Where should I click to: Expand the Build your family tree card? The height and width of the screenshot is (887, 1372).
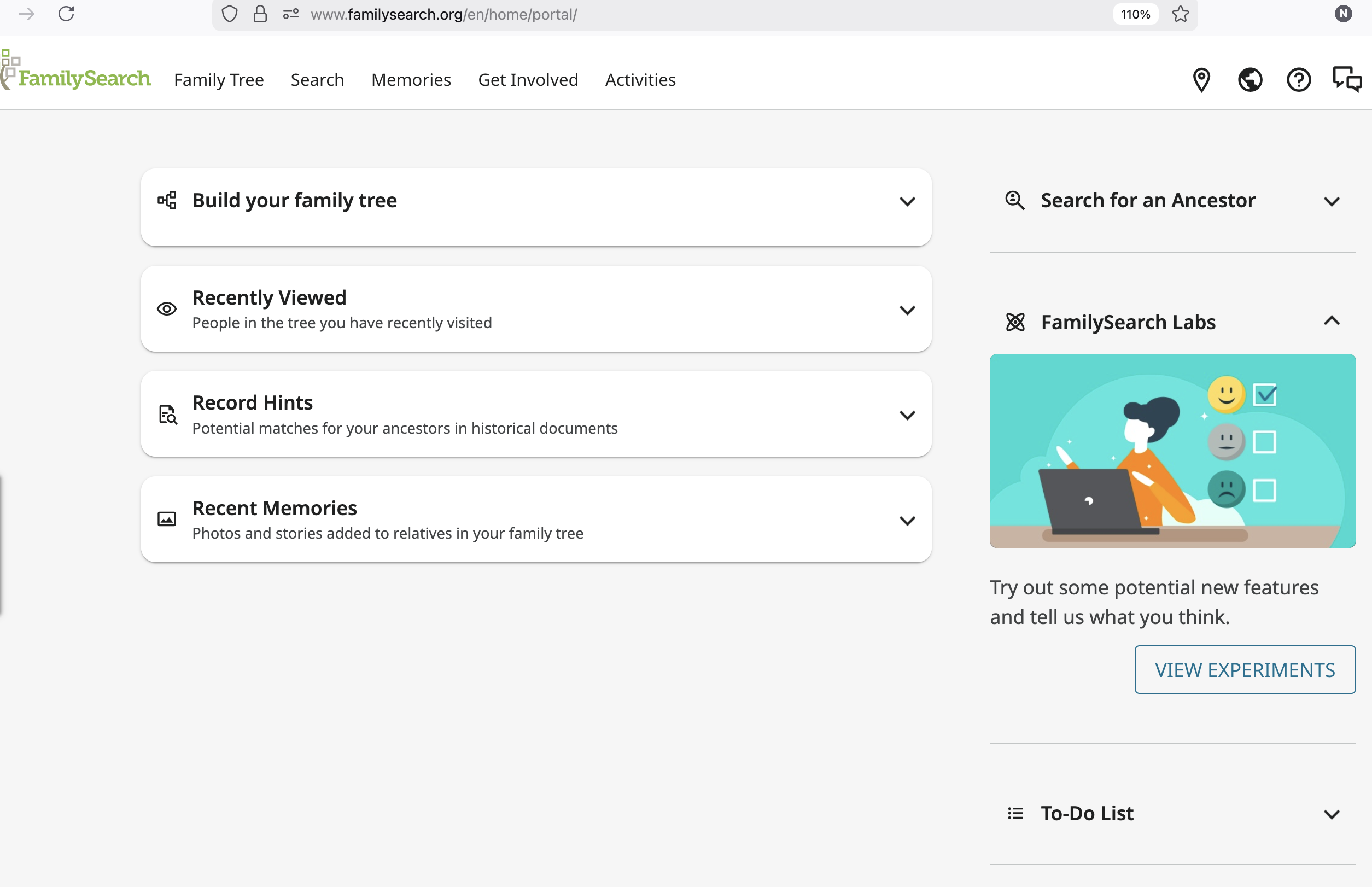pos(907,202)
